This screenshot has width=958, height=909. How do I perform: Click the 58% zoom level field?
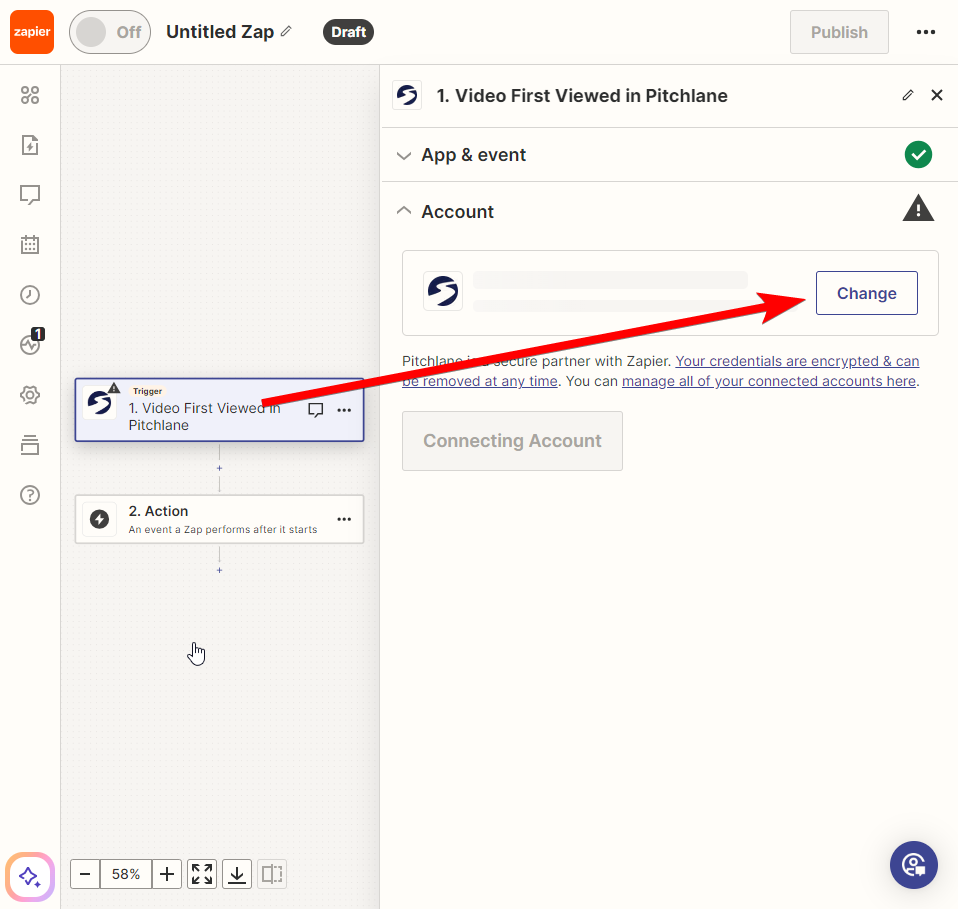(x=126, y=874)
